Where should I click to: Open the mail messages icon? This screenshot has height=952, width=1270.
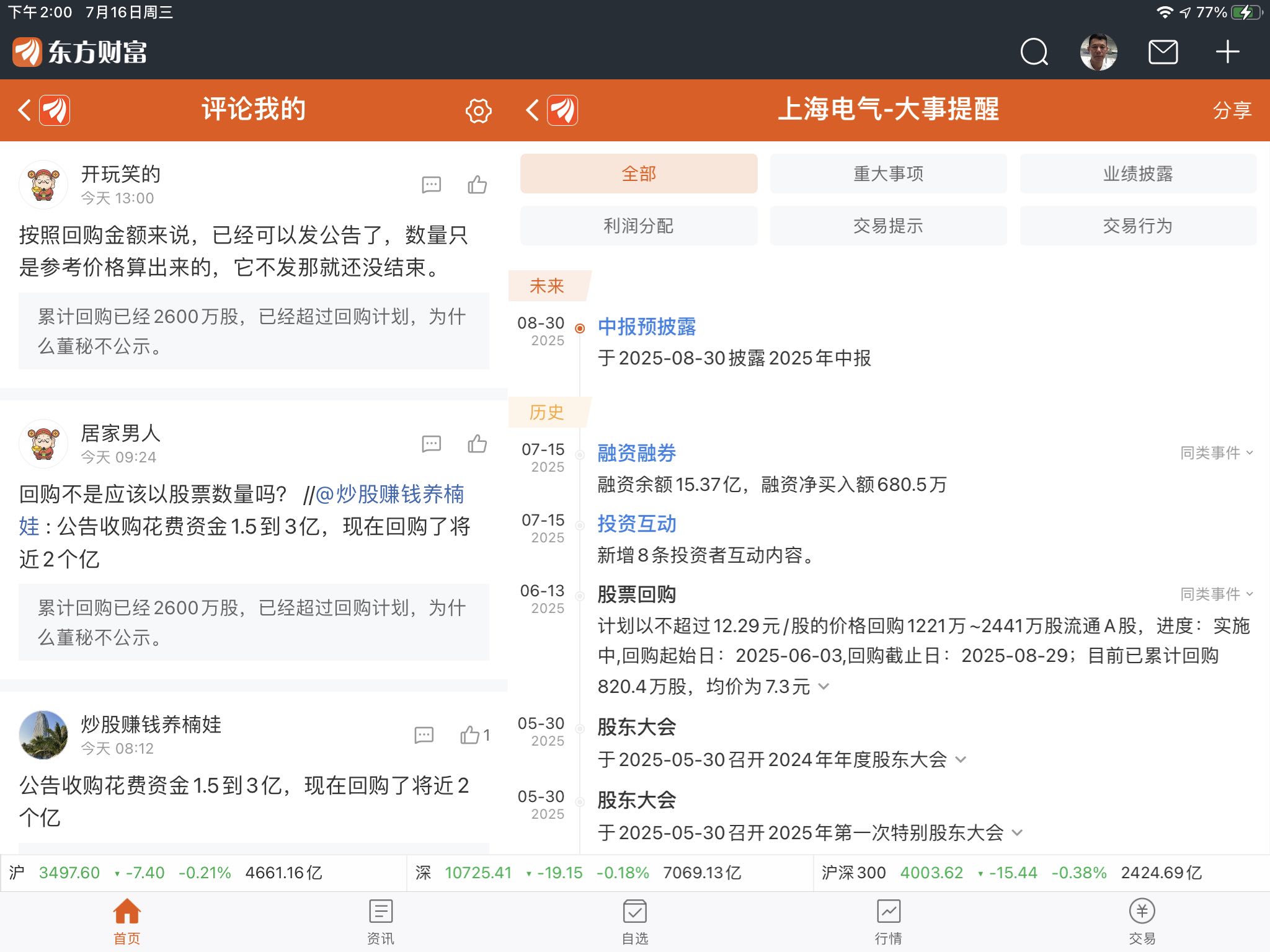(x=1163, y=52)
